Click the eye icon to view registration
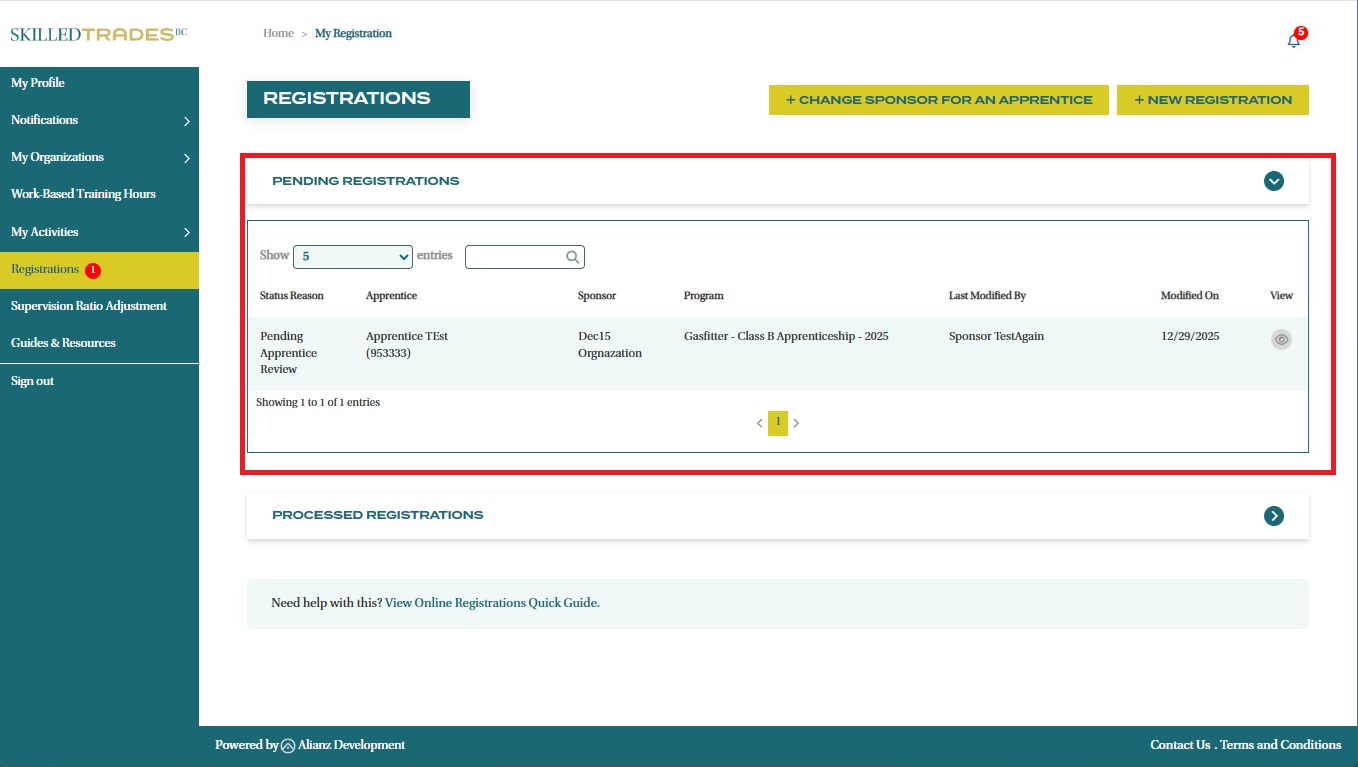Image resolution: width=1358 pixels, height=767 pixels. click(x=1281, y=340)
